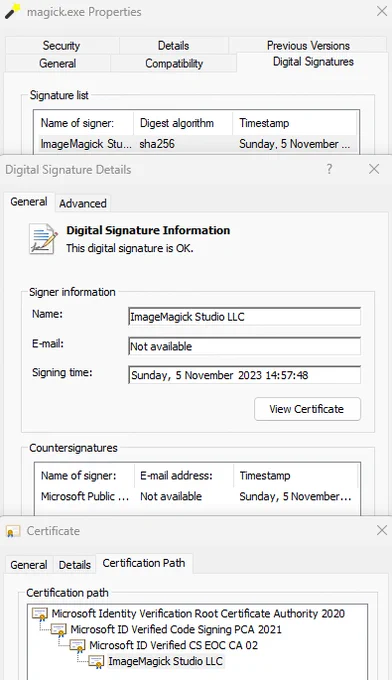Image resolution: width=392 pixels, height=680 pixels.
Task: Click the View Certificate button
Action: click(x=307, y=409)
